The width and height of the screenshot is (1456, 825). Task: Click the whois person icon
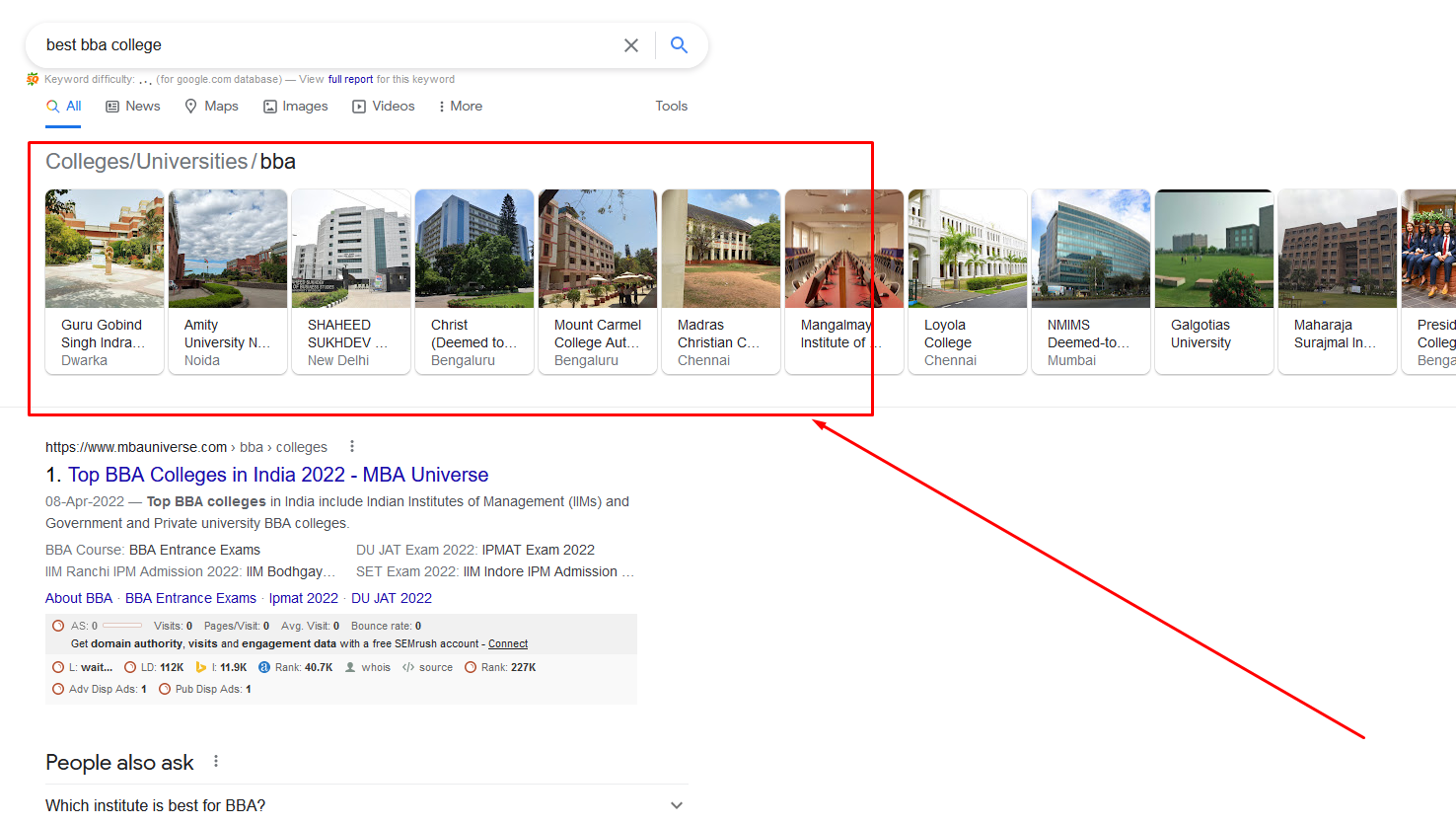(350, 667)
